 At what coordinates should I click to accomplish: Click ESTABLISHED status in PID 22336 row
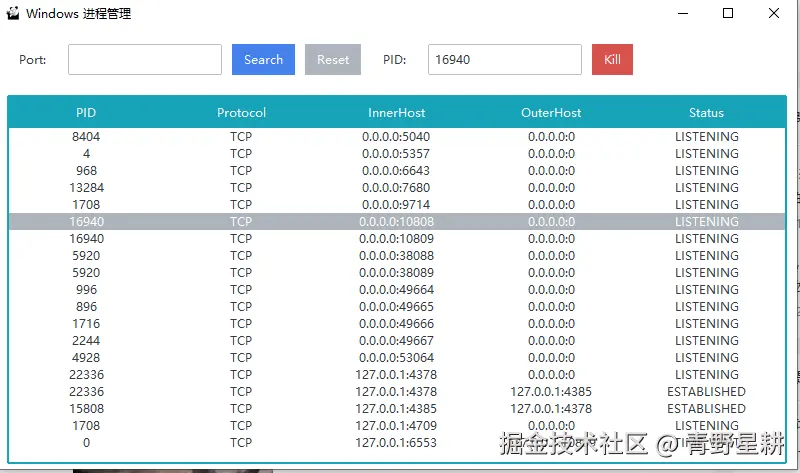pos(707,392)
